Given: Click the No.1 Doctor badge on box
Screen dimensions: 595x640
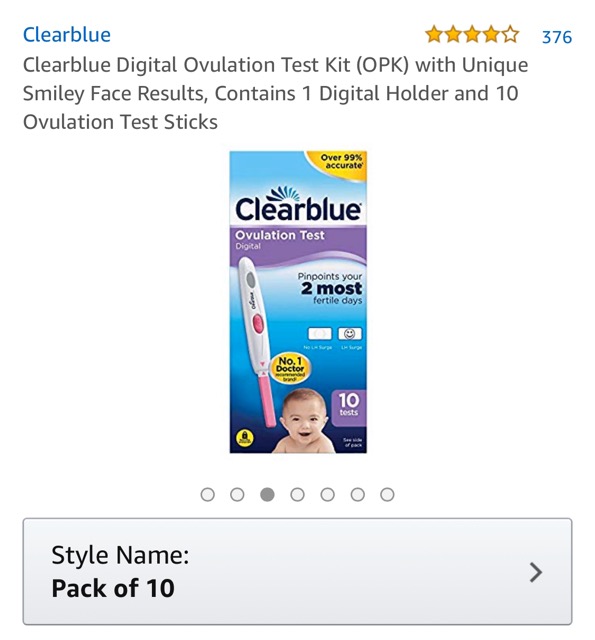Looking at the screenshot, I should [x=290, y=369].
